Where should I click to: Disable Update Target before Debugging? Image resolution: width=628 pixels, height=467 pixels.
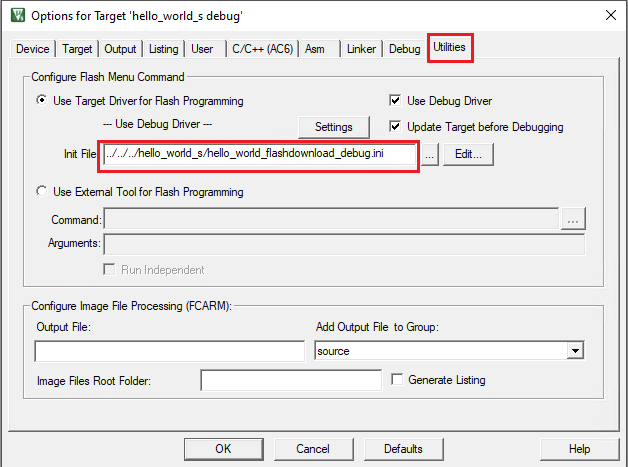(x=396, y=127)
